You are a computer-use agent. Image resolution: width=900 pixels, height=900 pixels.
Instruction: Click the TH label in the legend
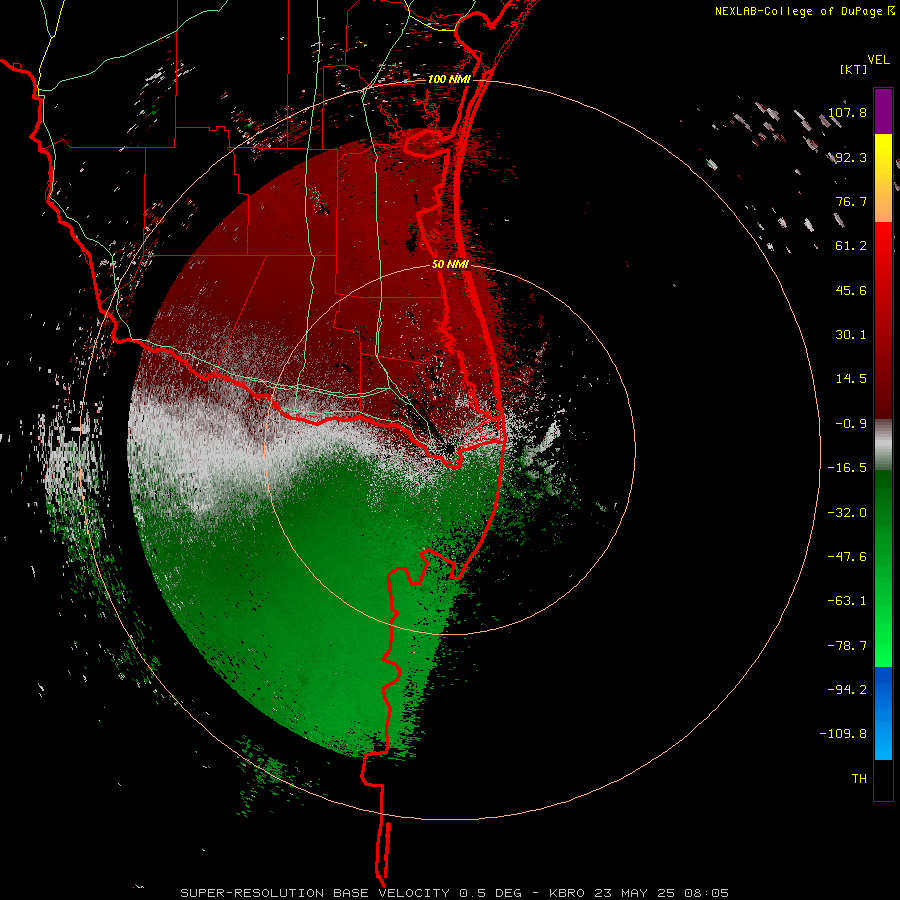point(859,779)
